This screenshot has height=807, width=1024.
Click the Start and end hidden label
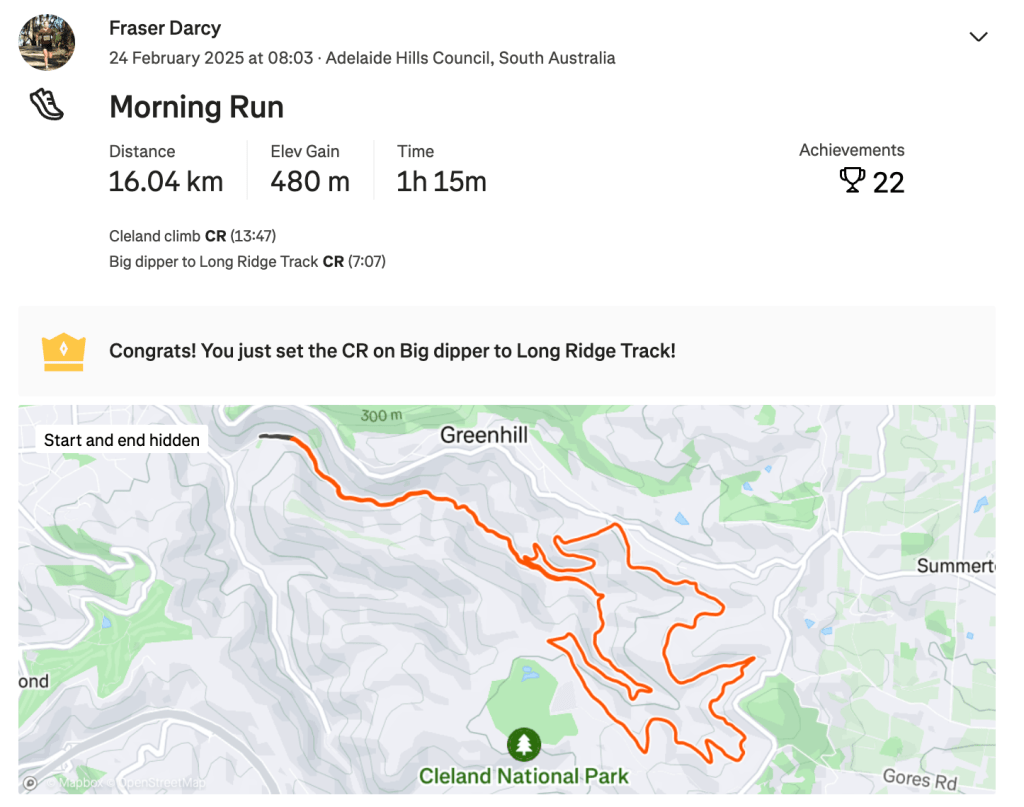point(122,440)
